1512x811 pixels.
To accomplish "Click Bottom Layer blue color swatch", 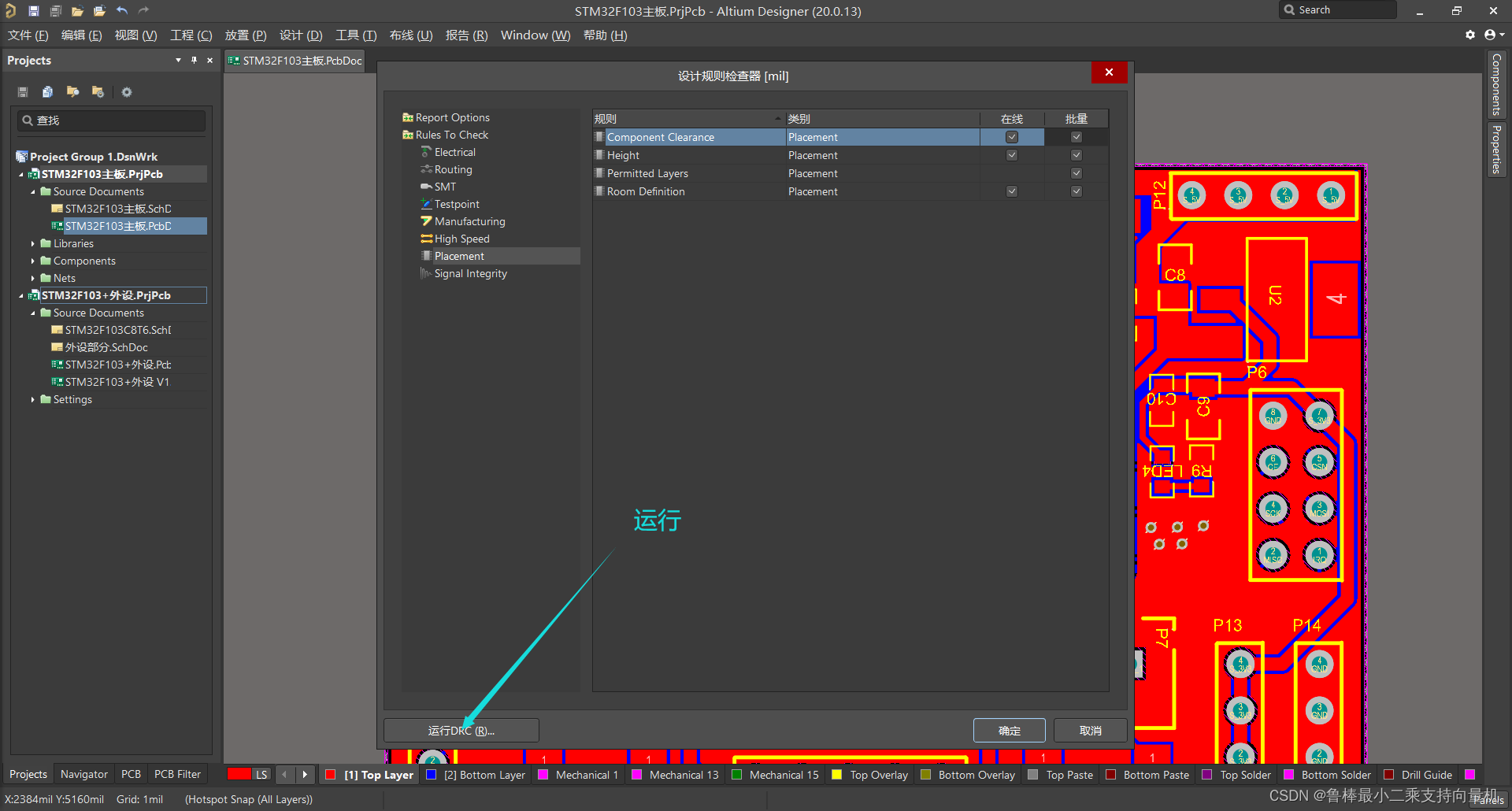I will click(x=431, y=775).
